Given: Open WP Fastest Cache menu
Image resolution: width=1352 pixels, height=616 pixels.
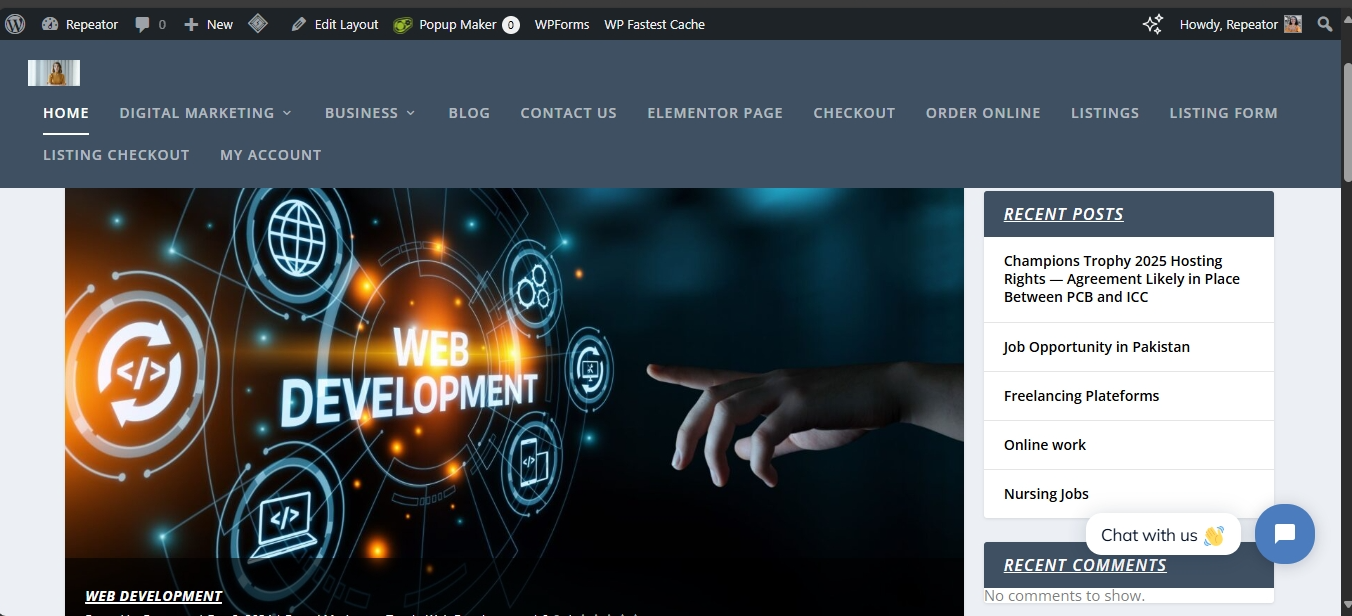Looking at the screenshot, I should click(654, 24).
